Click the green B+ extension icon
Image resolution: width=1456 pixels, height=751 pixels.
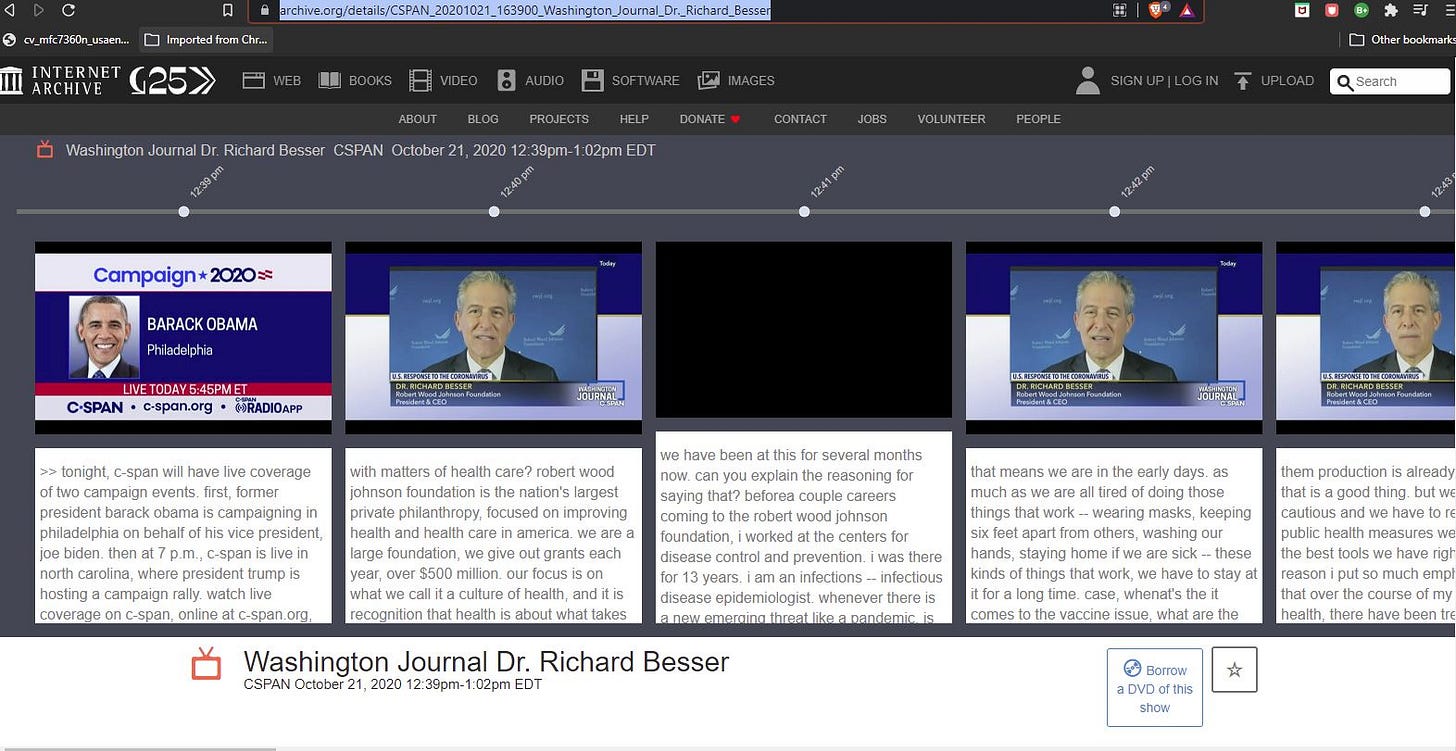pyautogui.click(x=1361, y=10)
